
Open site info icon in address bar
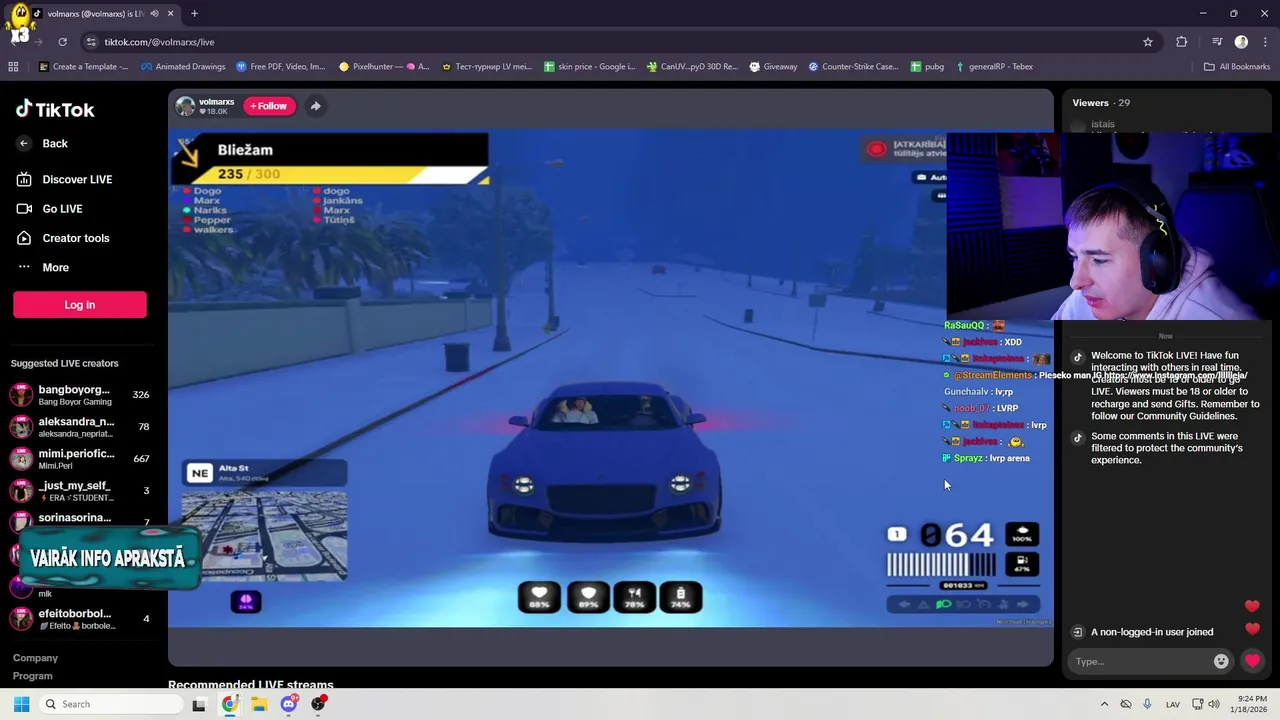pyautogui.click(x=91, y=42)
